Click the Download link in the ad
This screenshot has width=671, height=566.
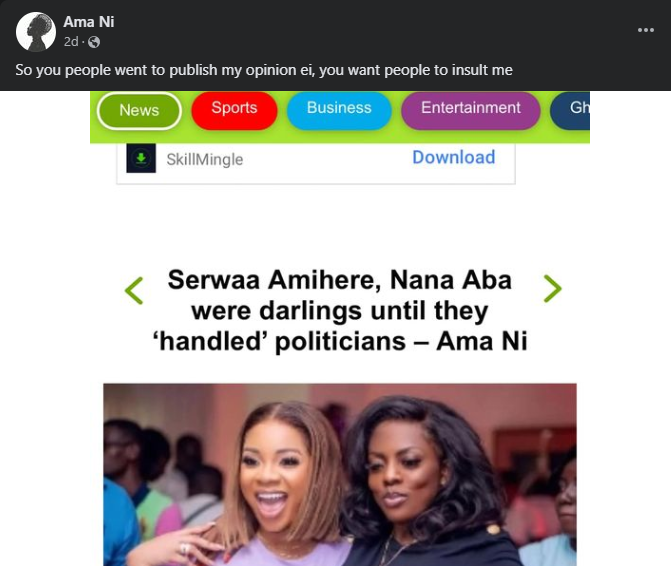pos(454,157)
